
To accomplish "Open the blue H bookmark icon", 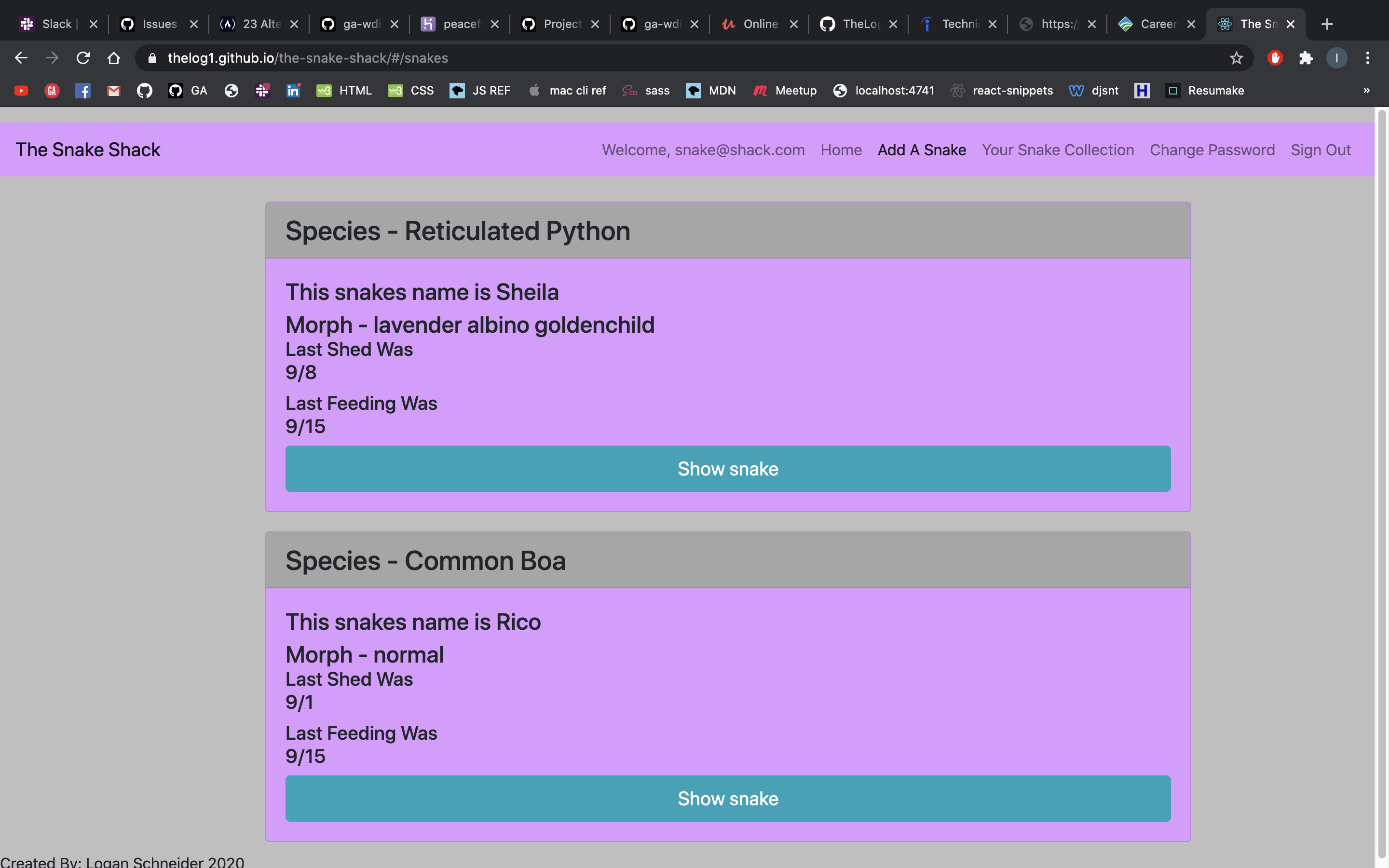I will coord(1142,91).
